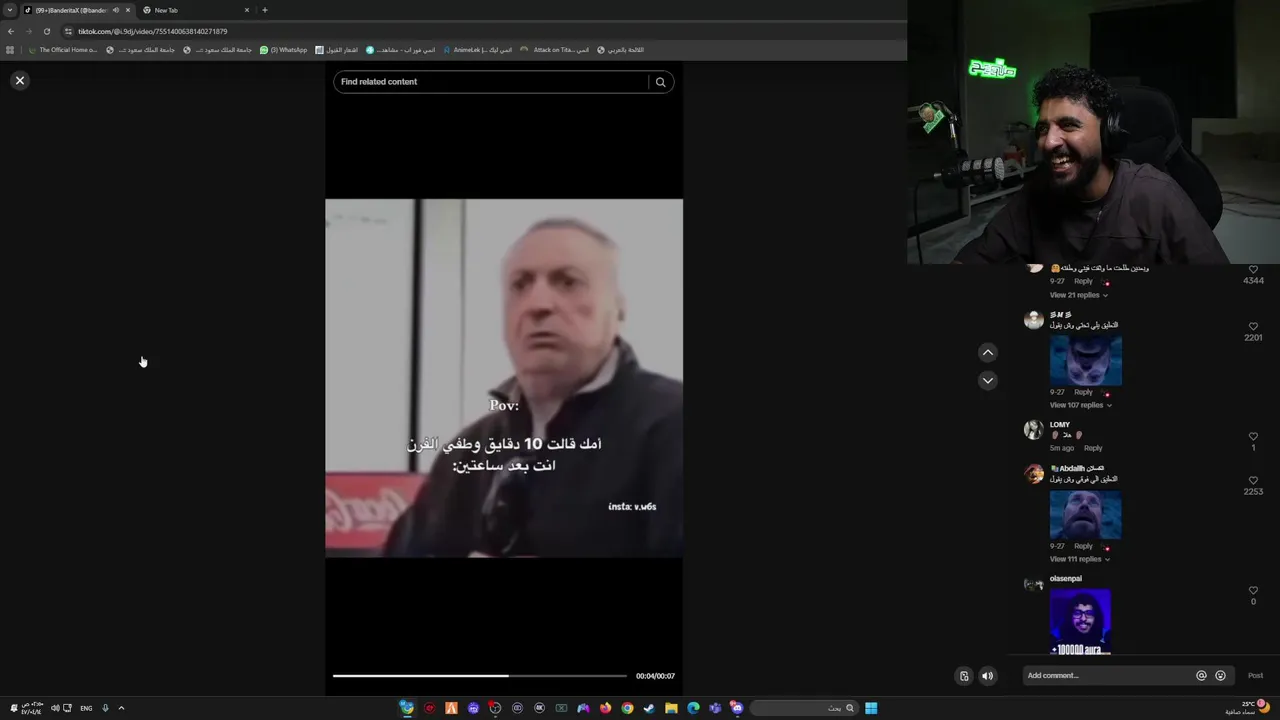Close the TikTok video viewer
1280x720 pixels.
pos(20,80)
